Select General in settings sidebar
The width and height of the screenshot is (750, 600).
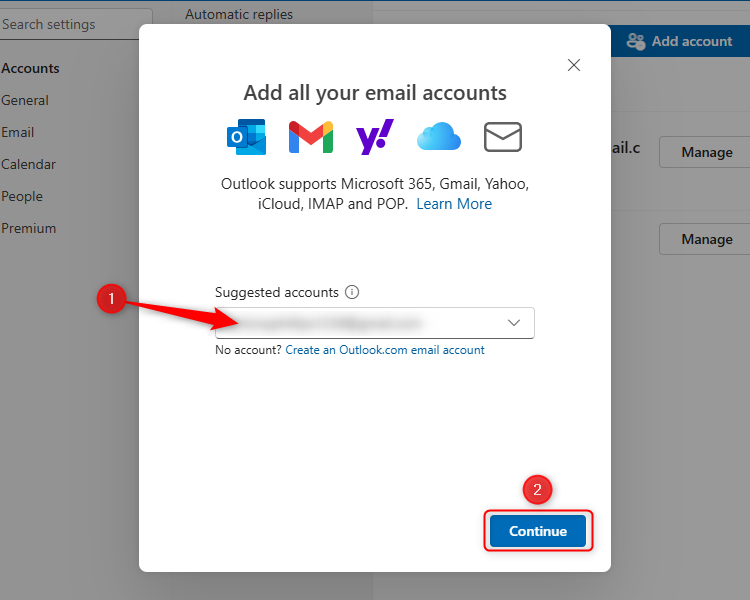tap(25, 100)
